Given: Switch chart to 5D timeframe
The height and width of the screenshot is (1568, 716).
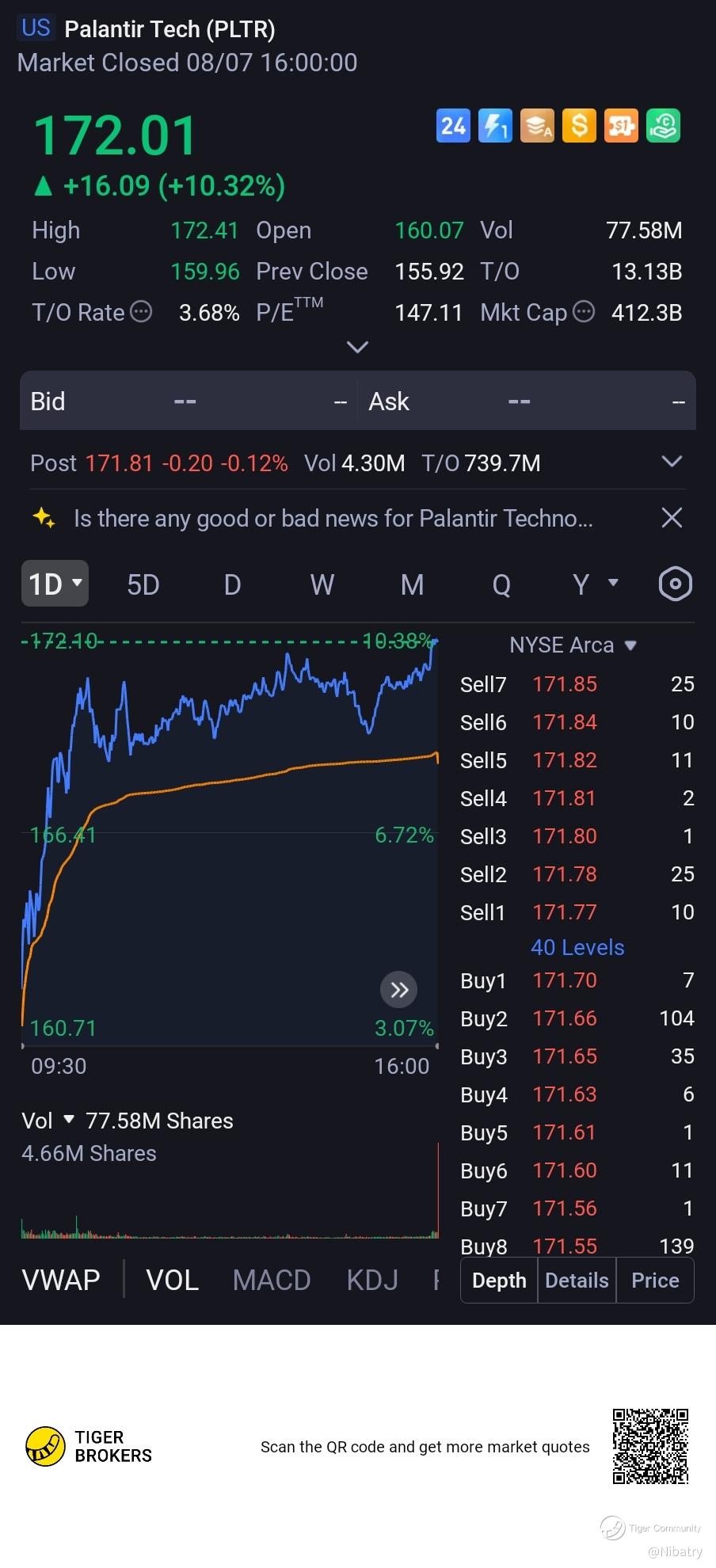Looking at the screenshot, I should click(x=143, y=584).
